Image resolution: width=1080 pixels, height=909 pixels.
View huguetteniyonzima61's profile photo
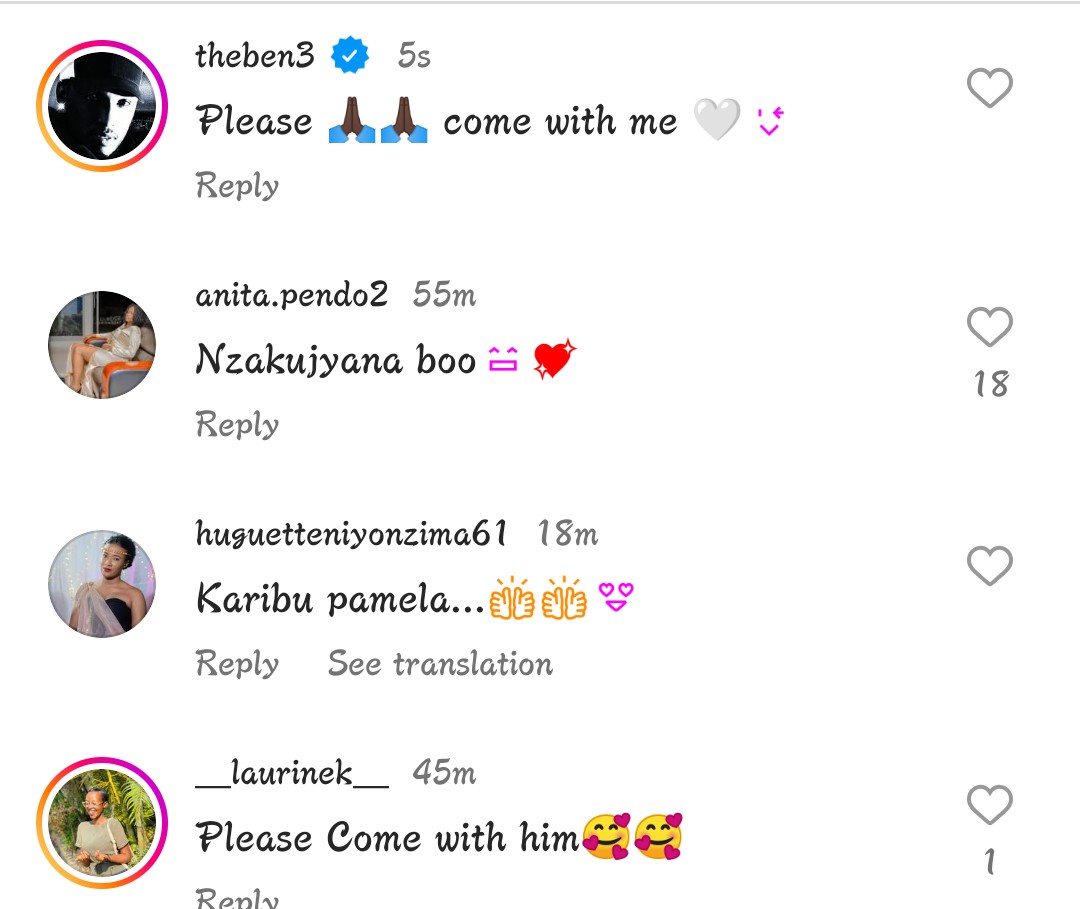(102, 584)
